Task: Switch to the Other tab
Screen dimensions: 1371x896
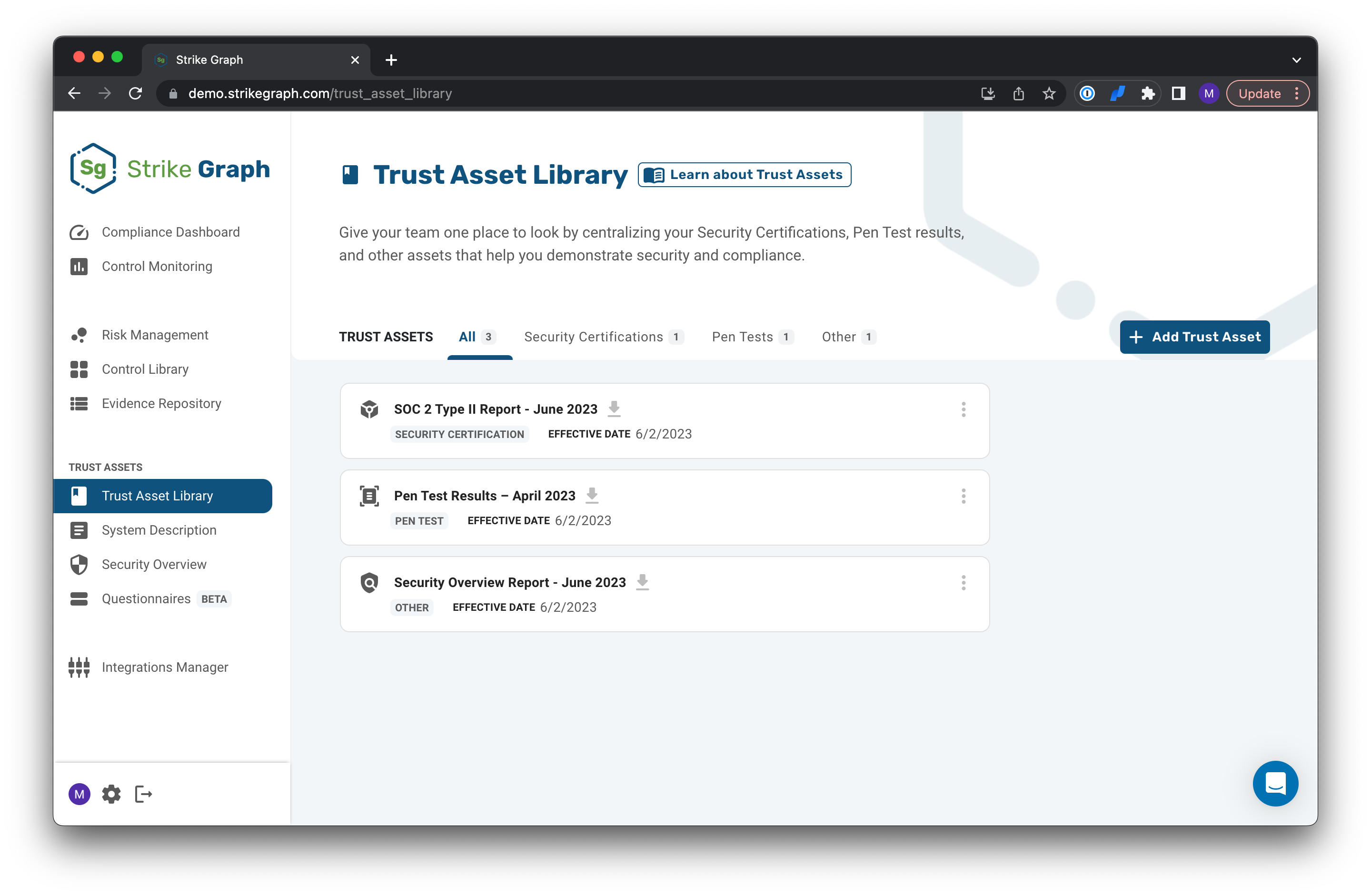Action: pyautogui.click(x=849, y=337)
